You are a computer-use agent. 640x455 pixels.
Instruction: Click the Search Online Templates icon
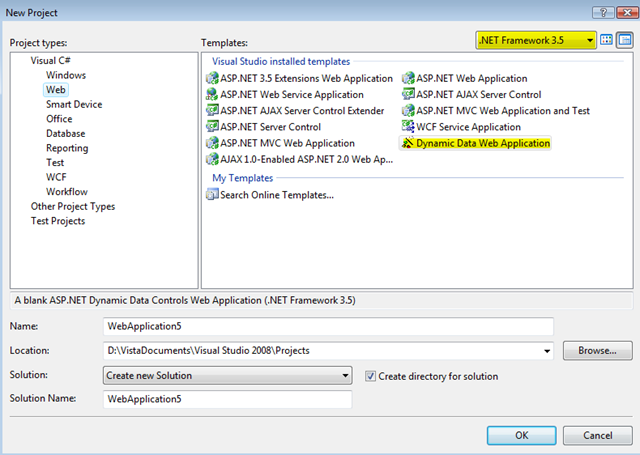pos(212,195)
